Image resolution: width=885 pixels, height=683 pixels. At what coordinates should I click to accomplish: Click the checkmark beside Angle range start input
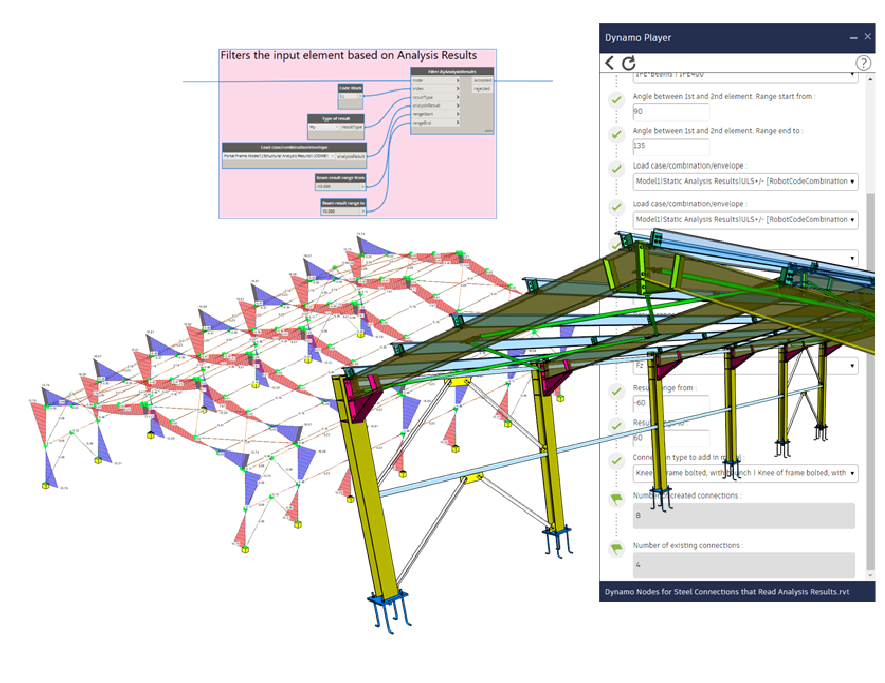pos(617,100)
